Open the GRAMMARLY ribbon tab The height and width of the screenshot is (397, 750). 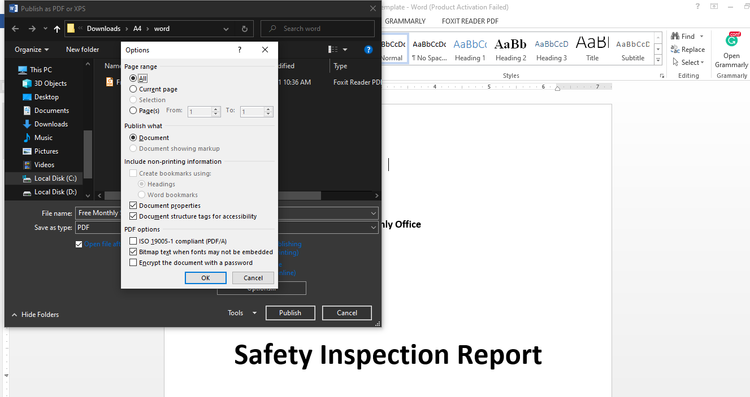(x=405, y=21)
